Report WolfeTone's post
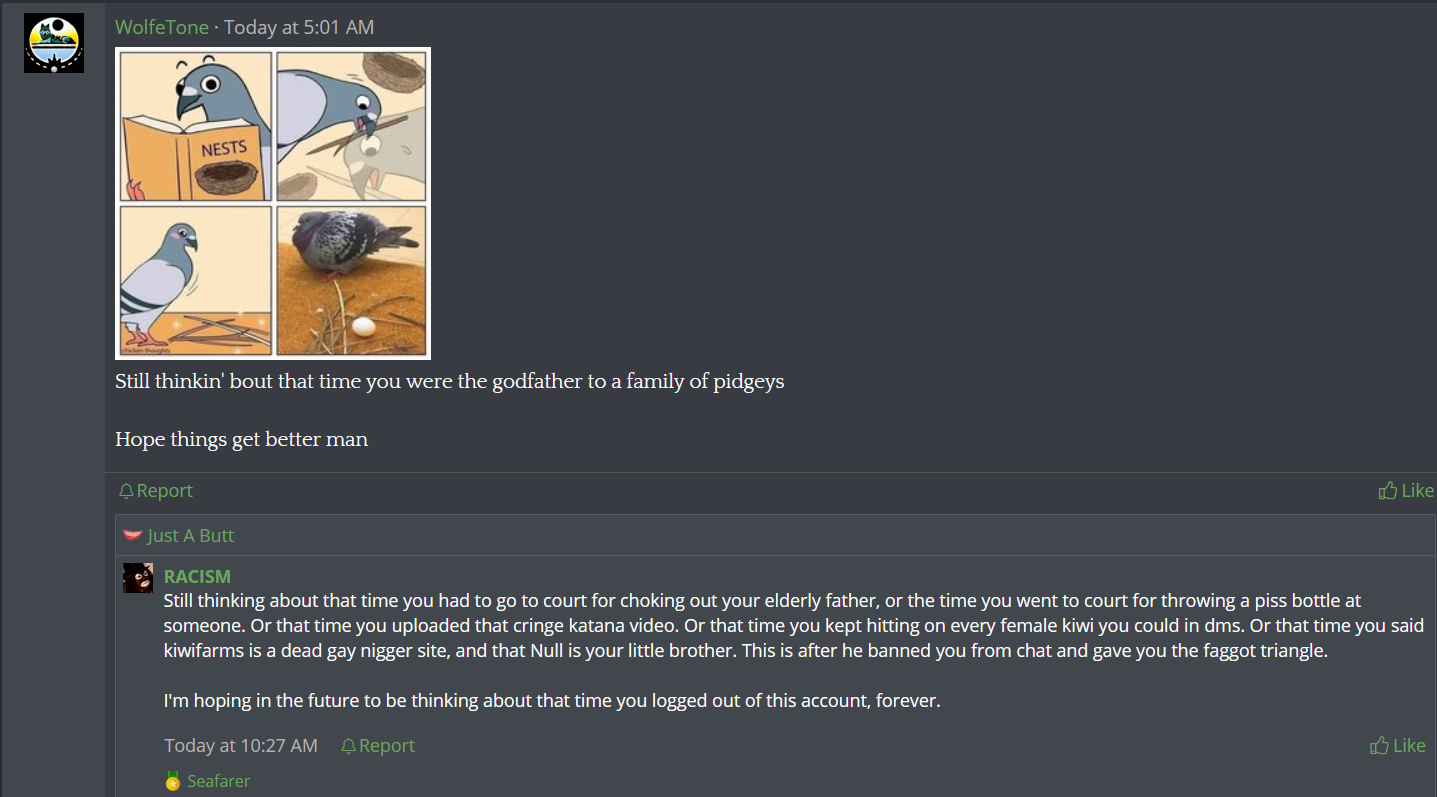This screenshot has width=1437, height=797. tap(155, 491)
